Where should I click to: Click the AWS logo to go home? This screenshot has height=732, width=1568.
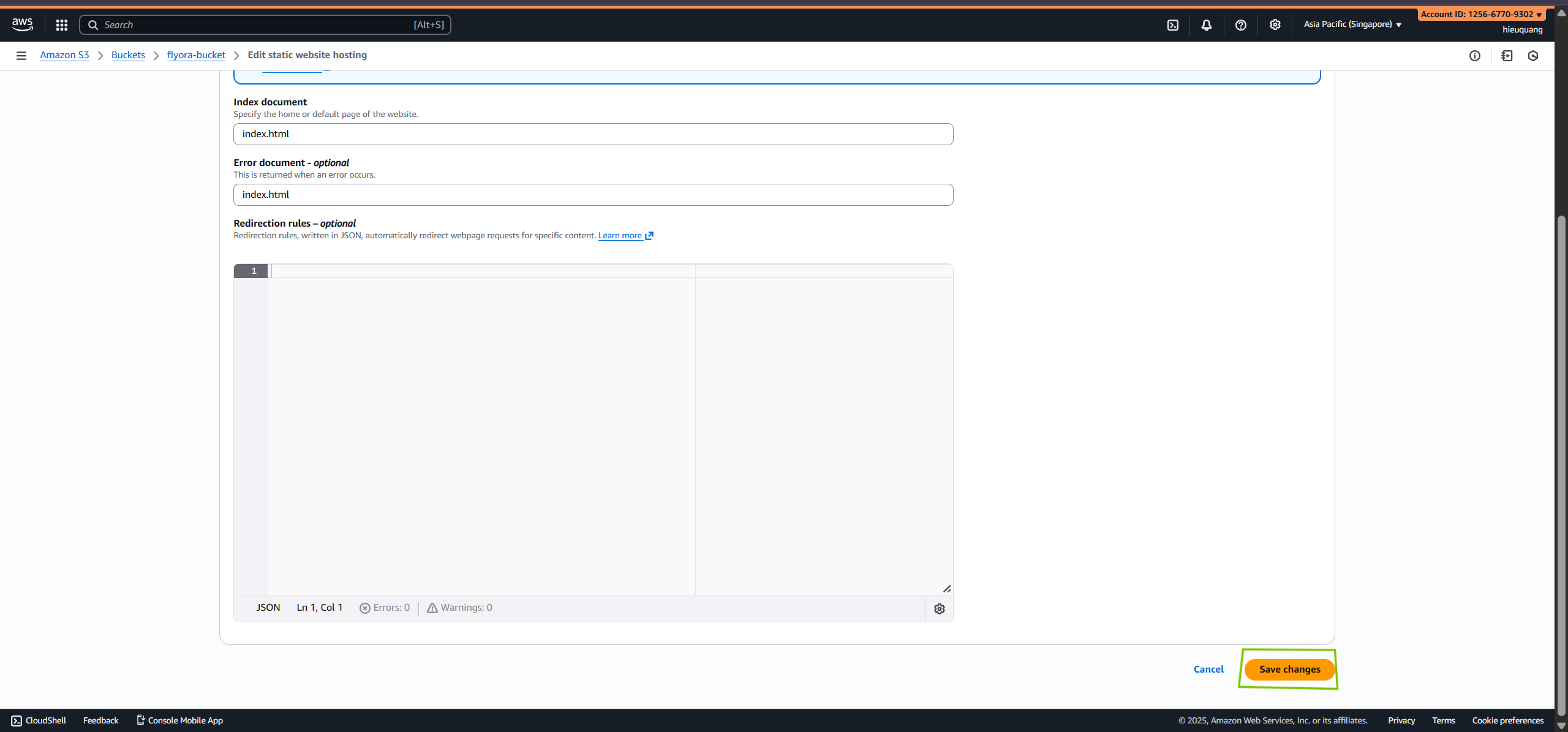click(22, 24)
